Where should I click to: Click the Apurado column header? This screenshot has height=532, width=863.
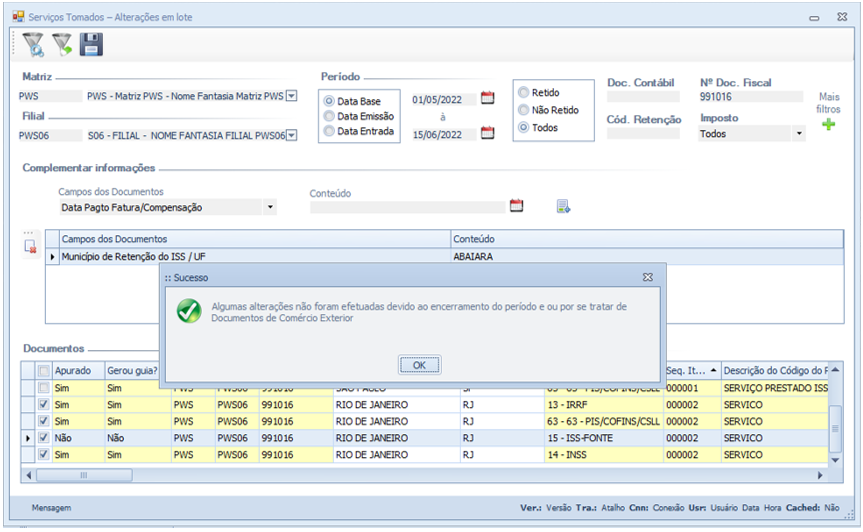tap(73, 371)
